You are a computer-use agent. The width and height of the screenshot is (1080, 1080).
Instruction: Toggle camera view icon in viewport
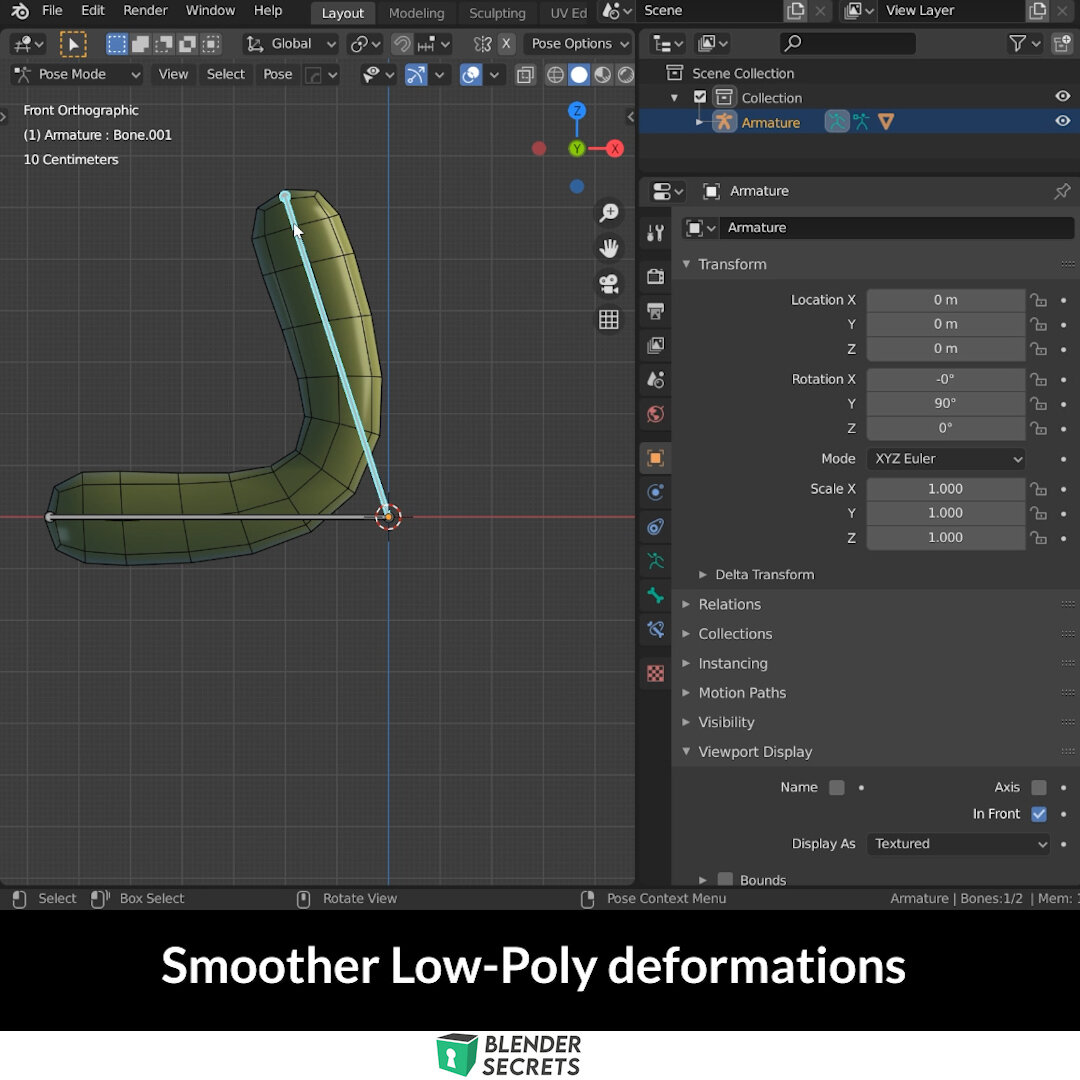click(609, 284)
